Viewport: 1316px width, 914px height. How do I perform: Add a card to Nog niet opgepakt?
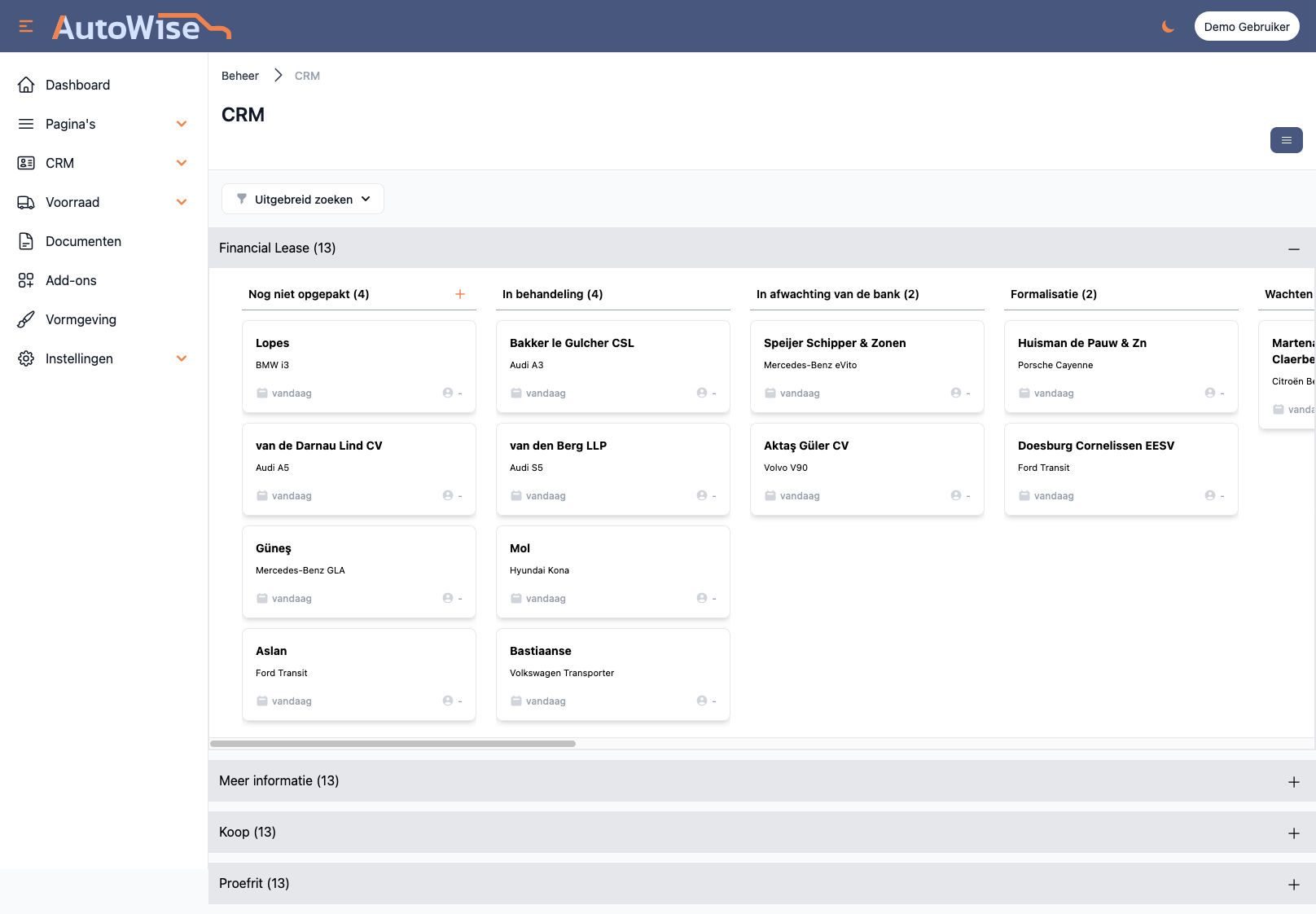coord(460,294)
